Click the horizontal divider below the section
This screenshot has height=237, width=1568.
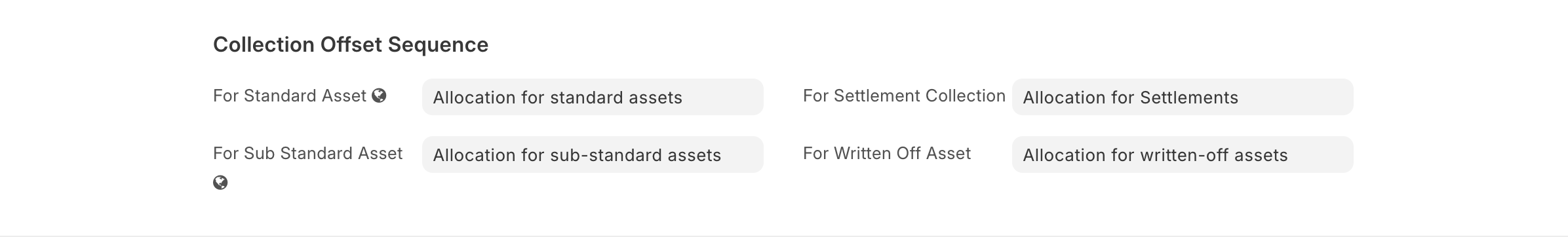[784, 236]
